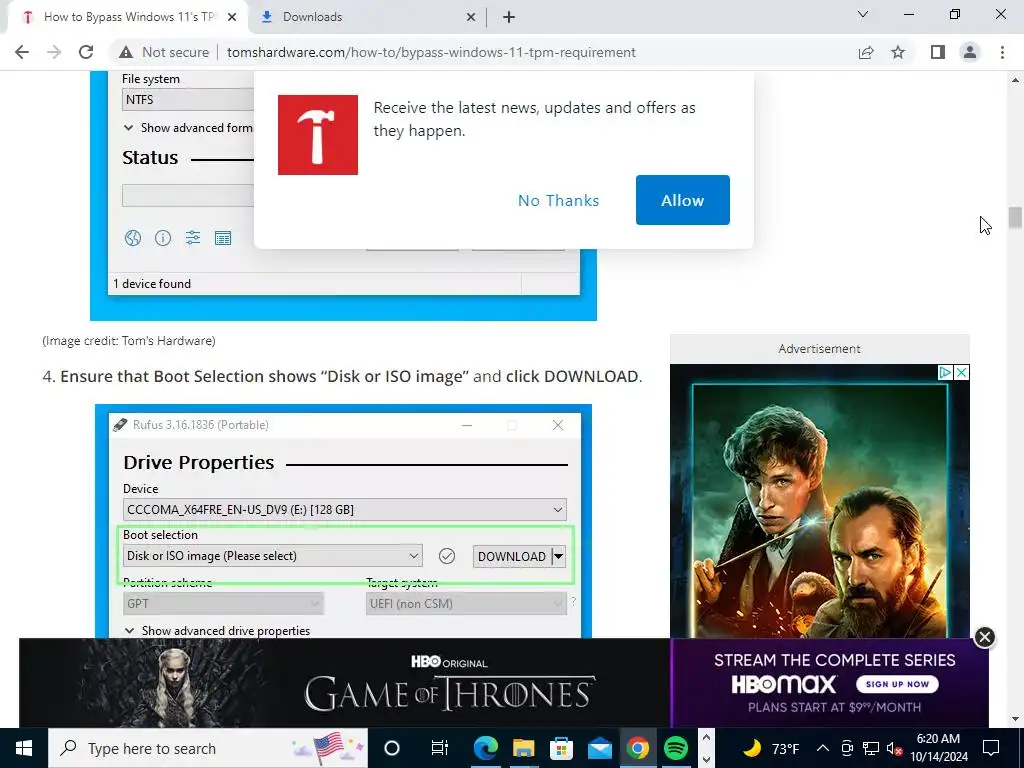The image size is (1024, 768).
Task: Click the Tom's Hardware hammer logo
Action: point(317,135)
